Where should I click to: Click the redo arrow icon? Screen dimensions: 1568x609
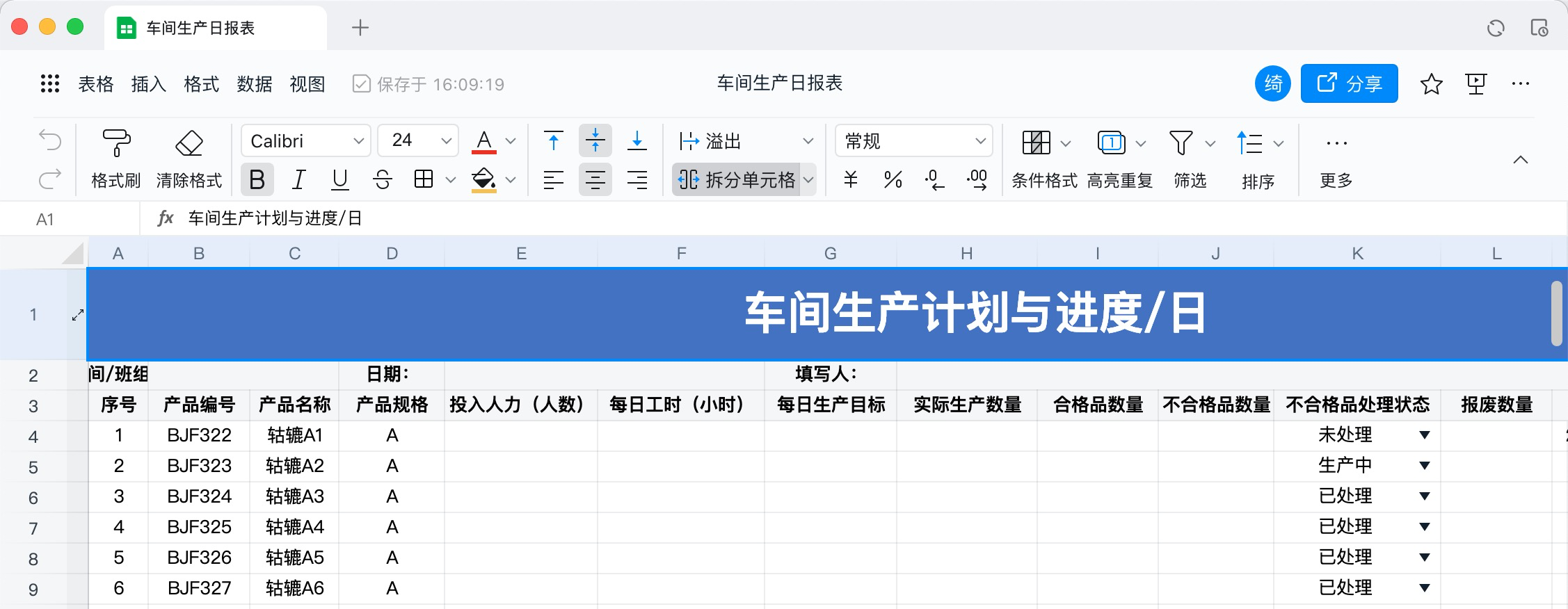[50, 180]
